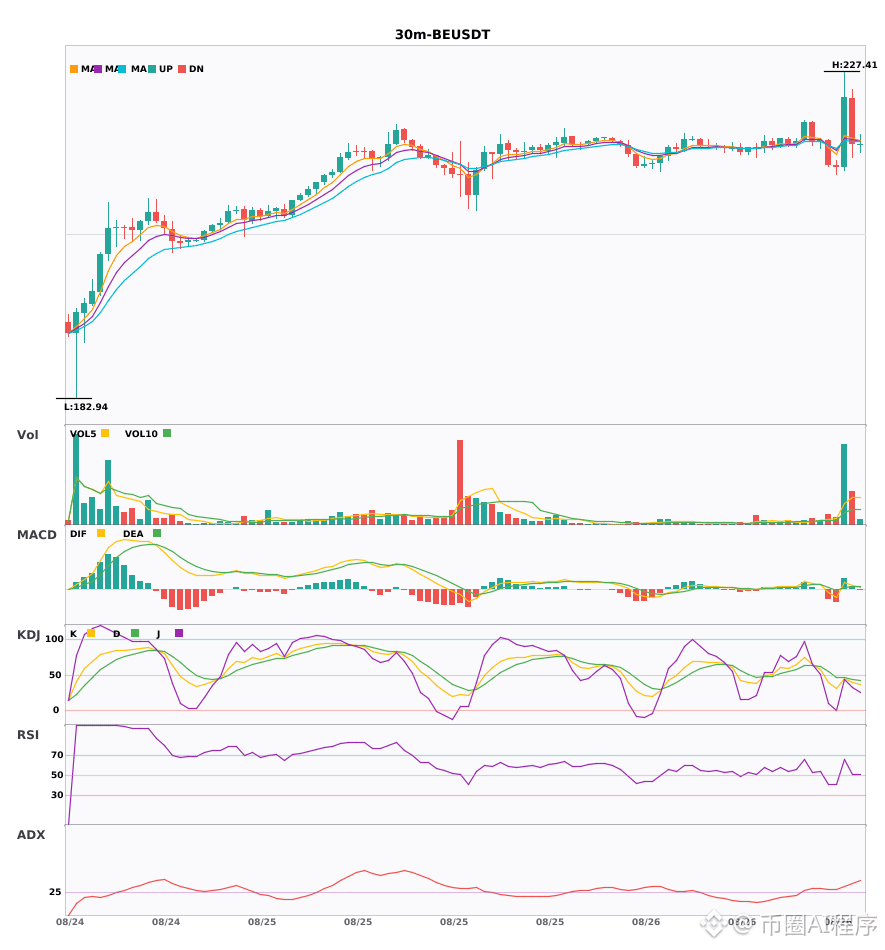
Task: Click the candlestick reaching the 227.41 high
Action: (x=844, y=121)
